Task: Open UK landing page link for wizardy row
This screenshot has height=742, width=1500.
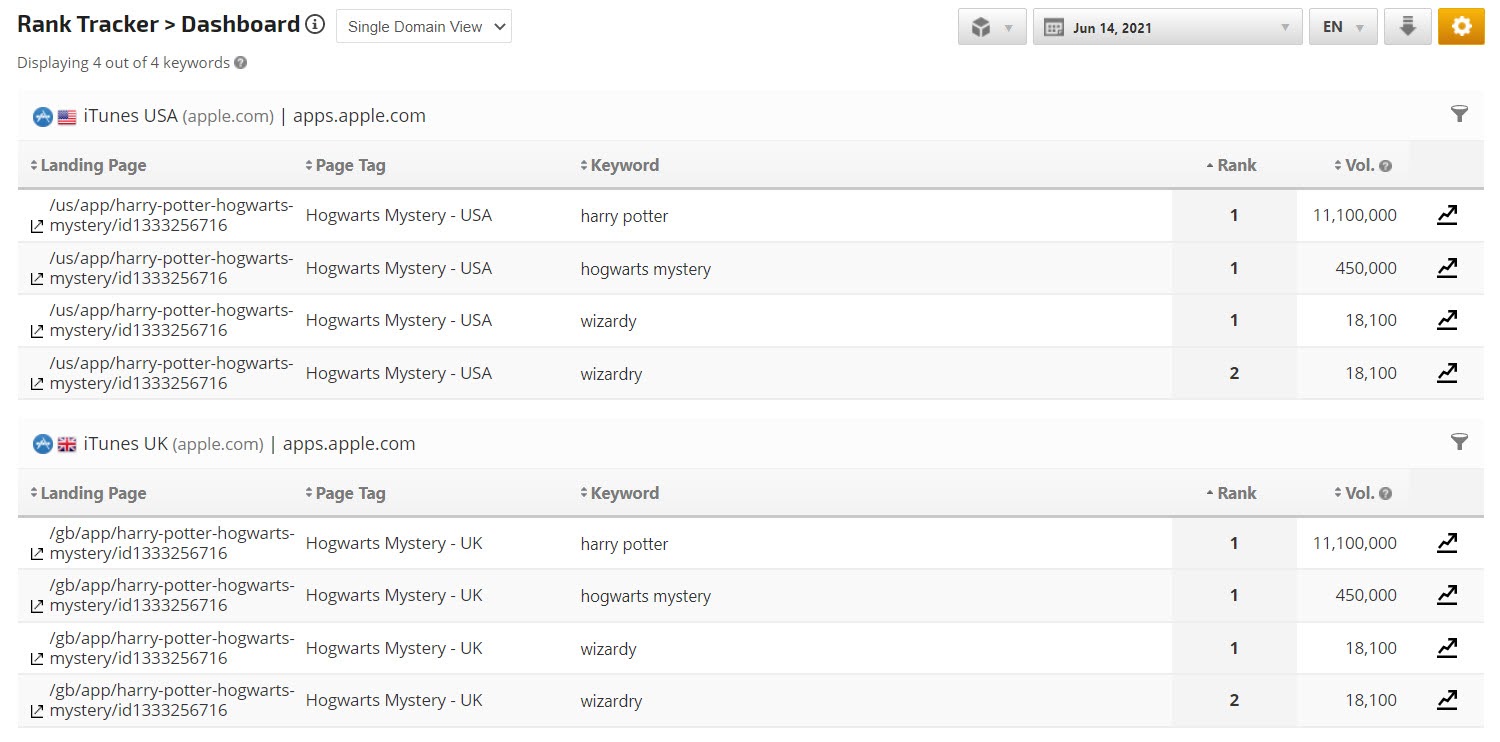Action: click(x=170, y=648)
